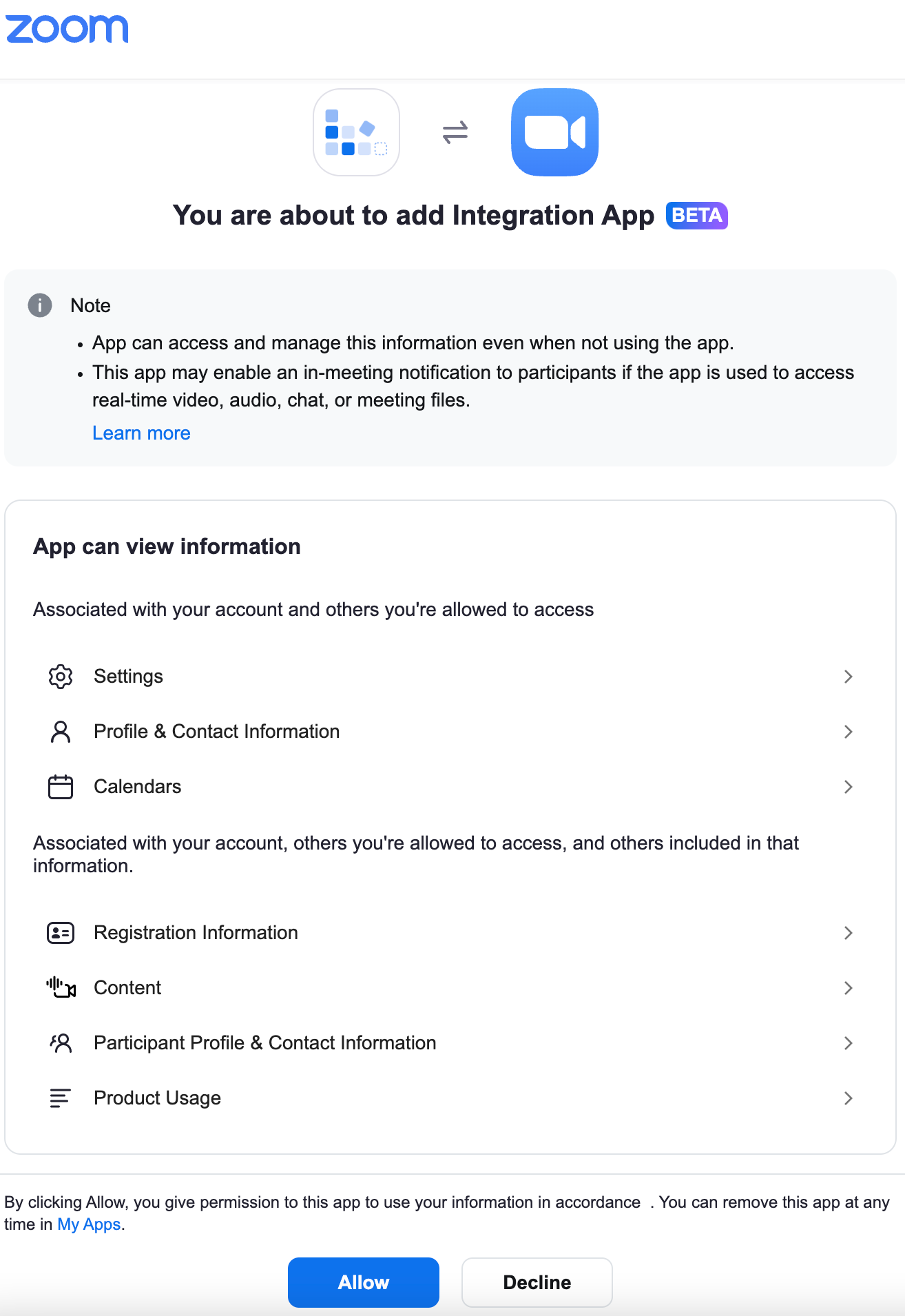Select the Profile & Contact Information label

217,732
